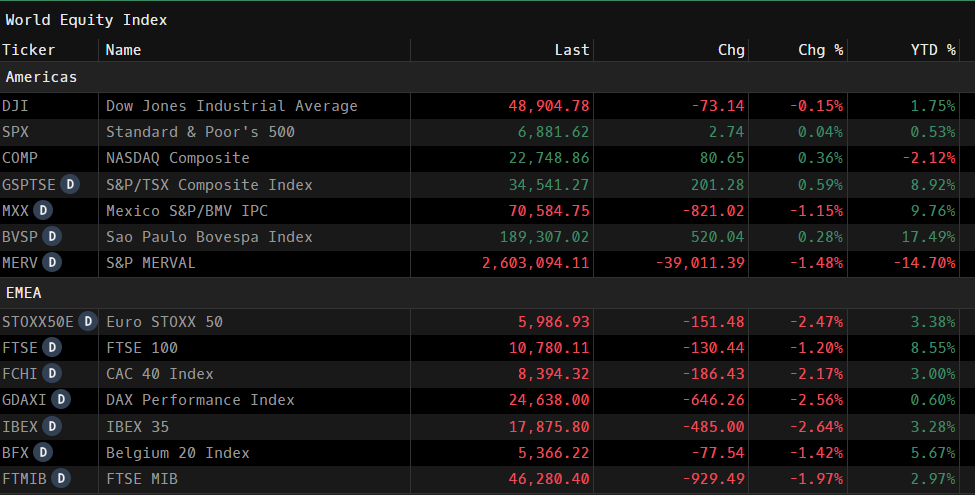Open Belgium 20 Index name
975x495 pixels.
point(178,453)
